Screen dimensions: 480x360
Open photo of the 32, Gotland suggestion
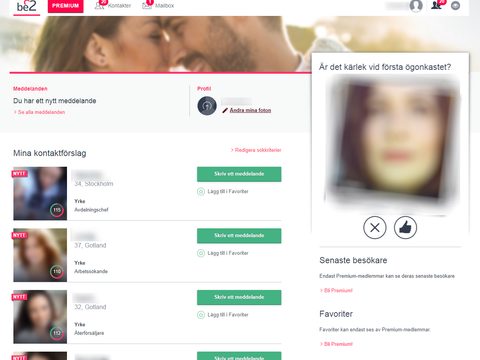[x=40, y=317]
